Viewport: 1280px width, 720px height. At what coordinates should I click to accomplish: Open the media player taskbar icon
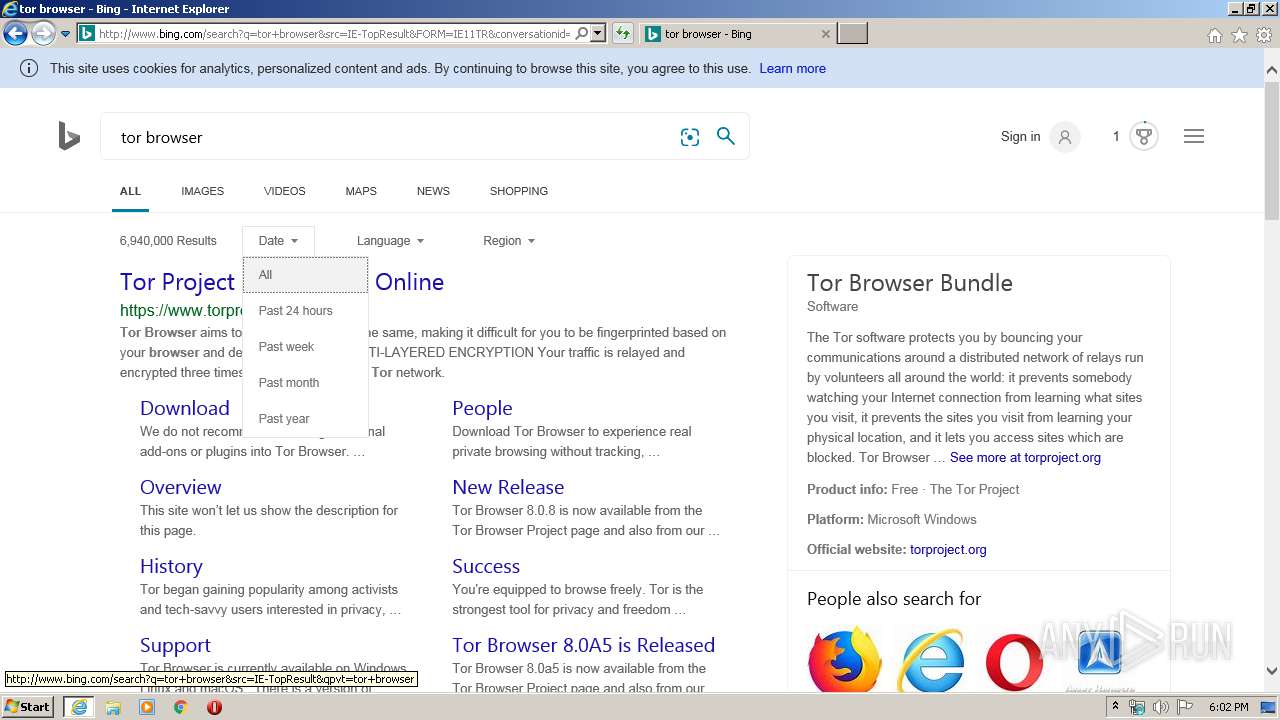tap(147, 707)
